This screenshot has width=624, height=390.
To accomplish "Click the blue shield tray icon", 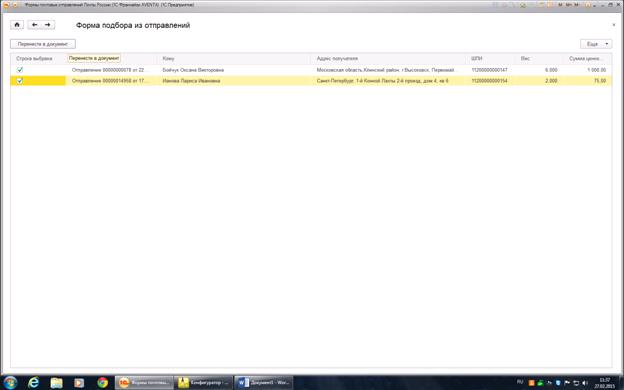I will [558, 383].
